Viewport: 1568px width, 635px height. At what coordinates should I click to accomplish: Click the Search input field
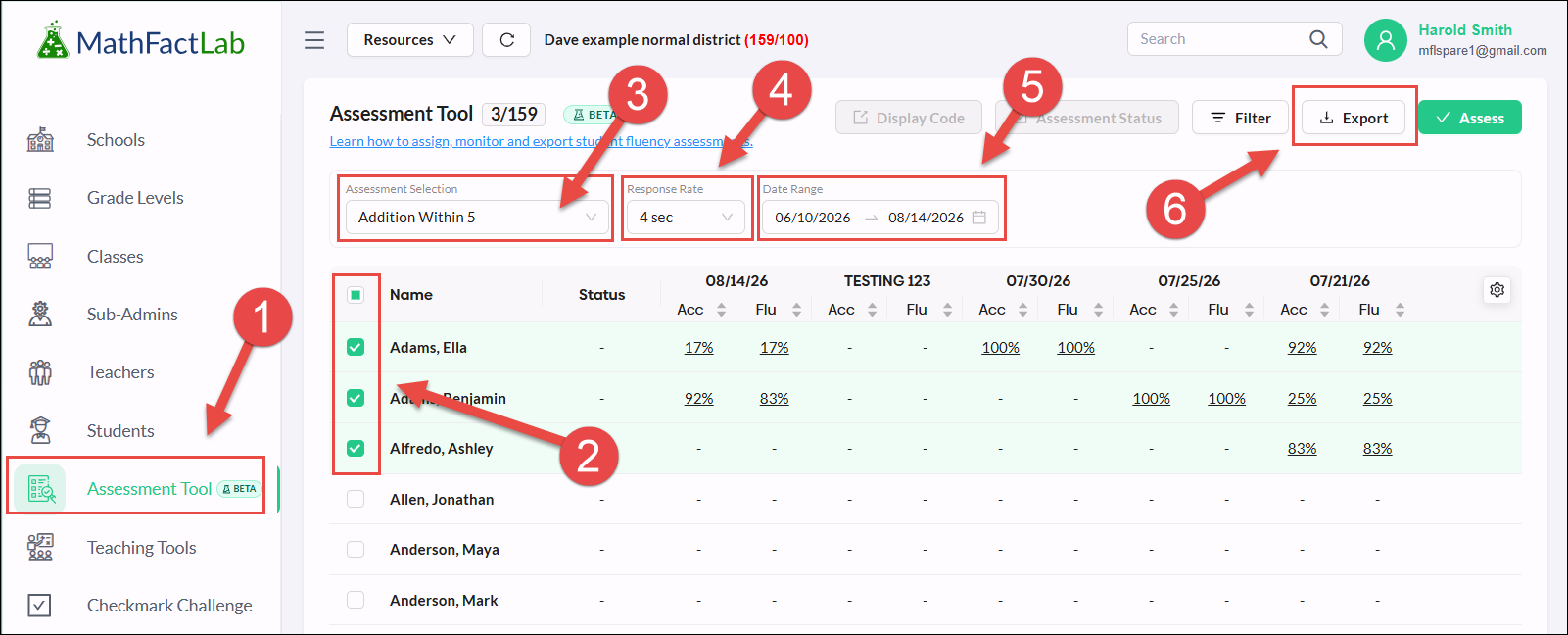(x=1219, y=39)
